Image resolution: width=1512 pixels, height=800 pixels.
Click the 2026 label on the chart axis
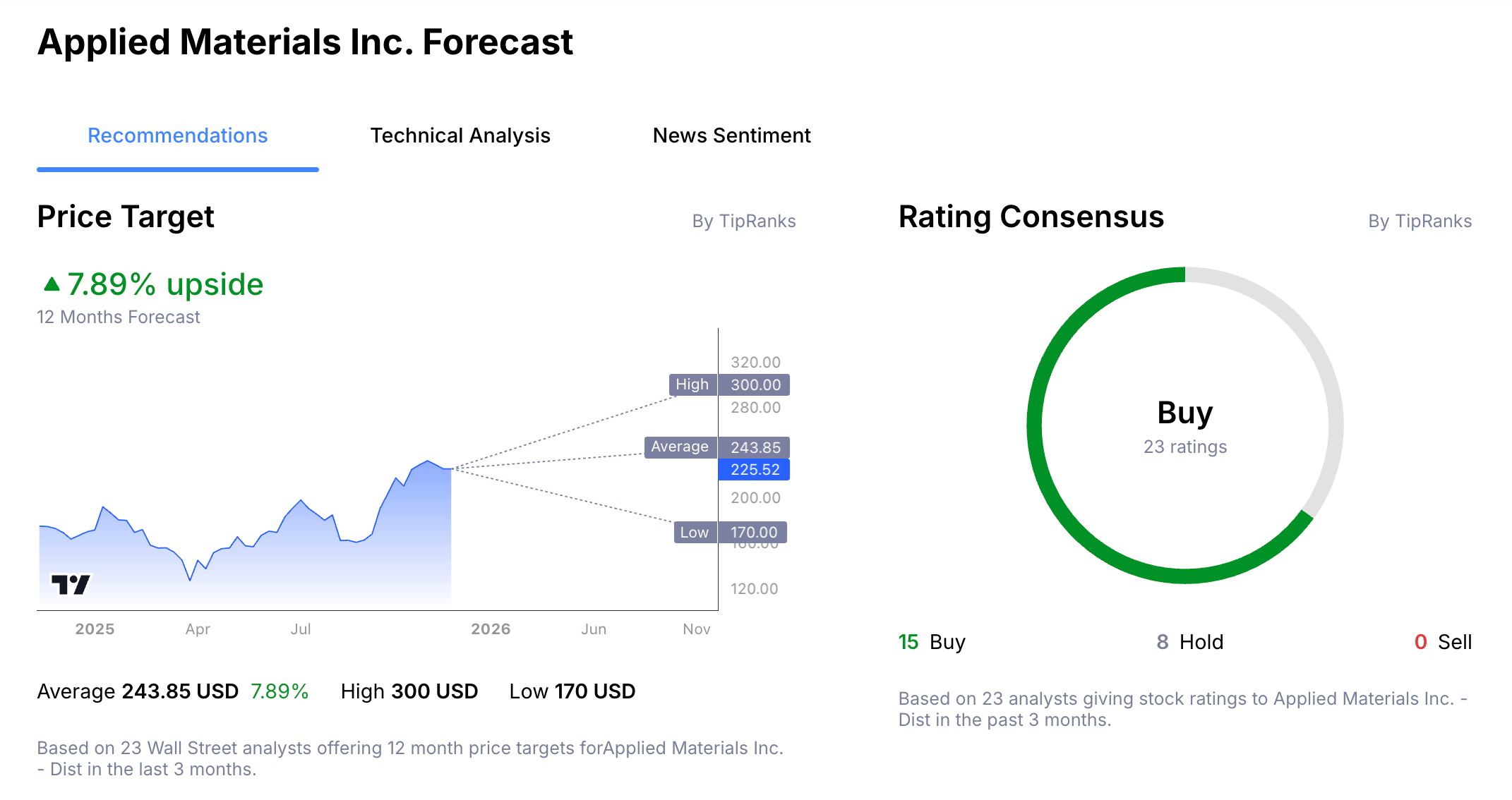point(491,629)
